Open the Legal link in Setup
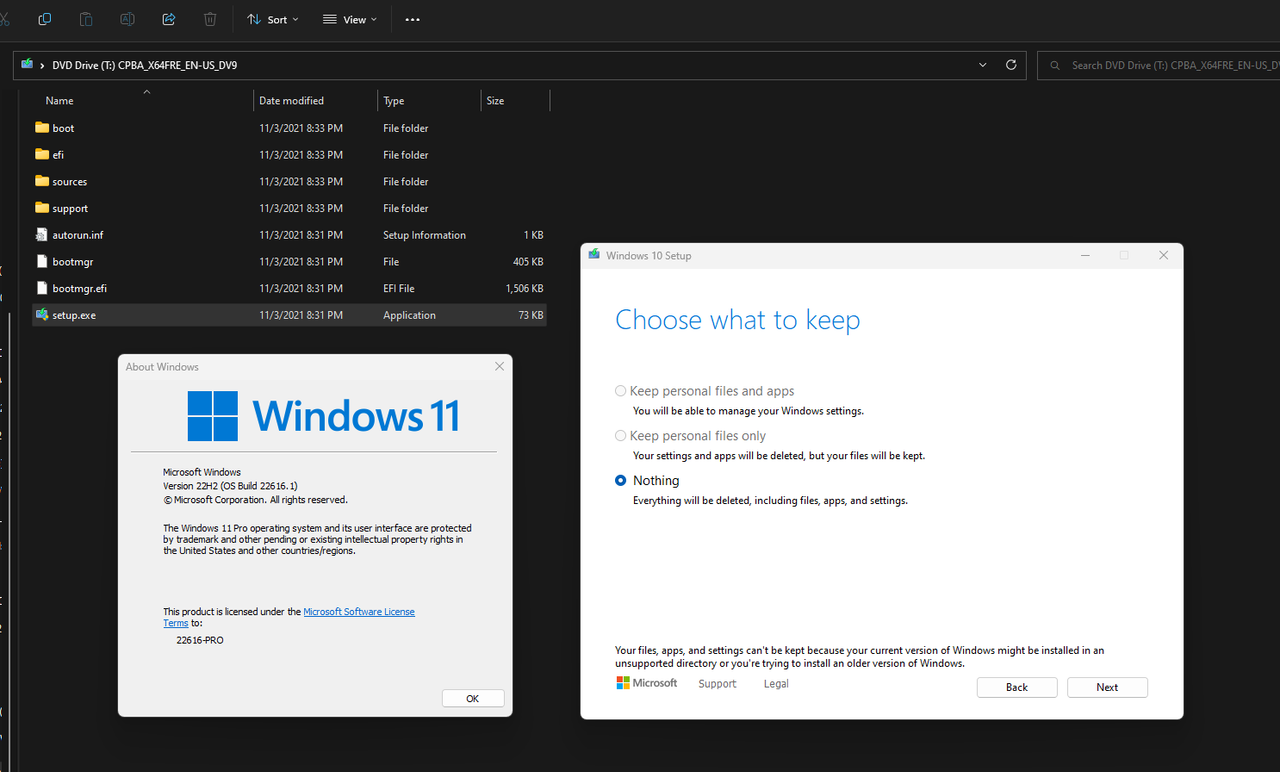Screen dimensions: 1280x772 [x=776, y=684]
